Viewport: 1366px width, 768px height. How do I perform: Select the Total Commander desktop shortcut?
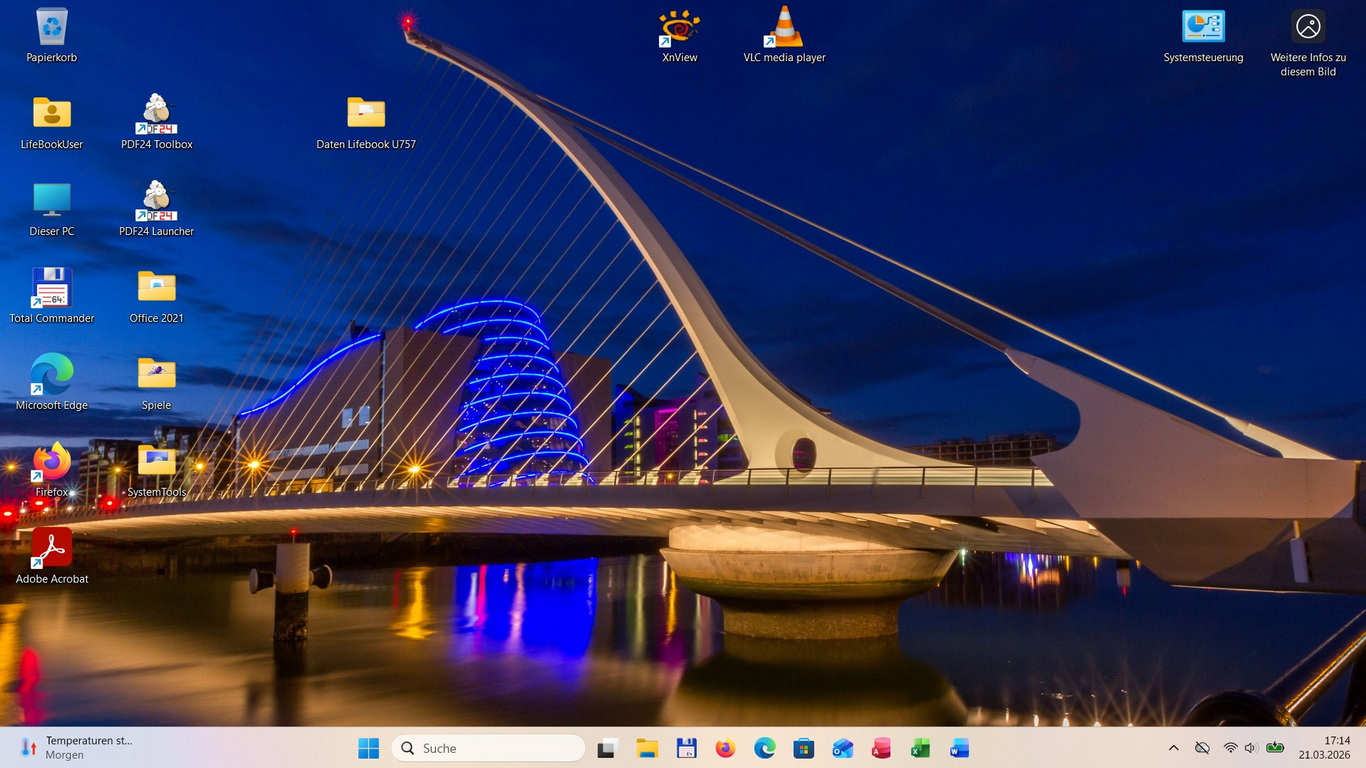coord(52,289)
